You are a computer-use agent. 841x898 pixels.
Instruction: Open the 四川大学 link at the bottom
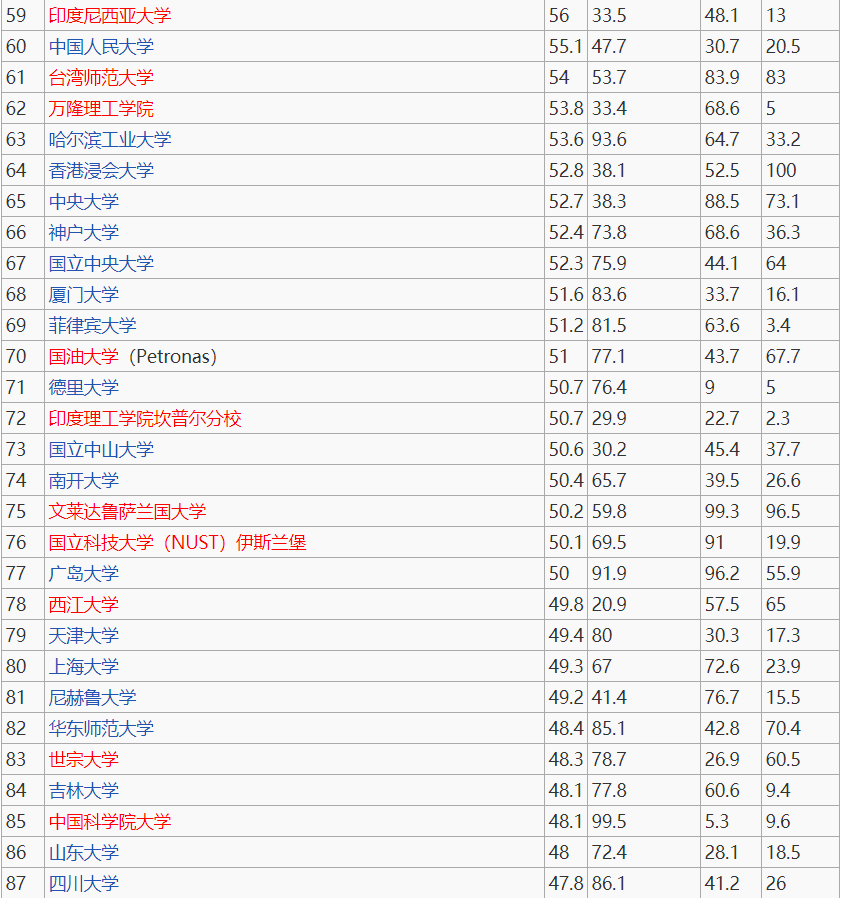click(78, 883)
